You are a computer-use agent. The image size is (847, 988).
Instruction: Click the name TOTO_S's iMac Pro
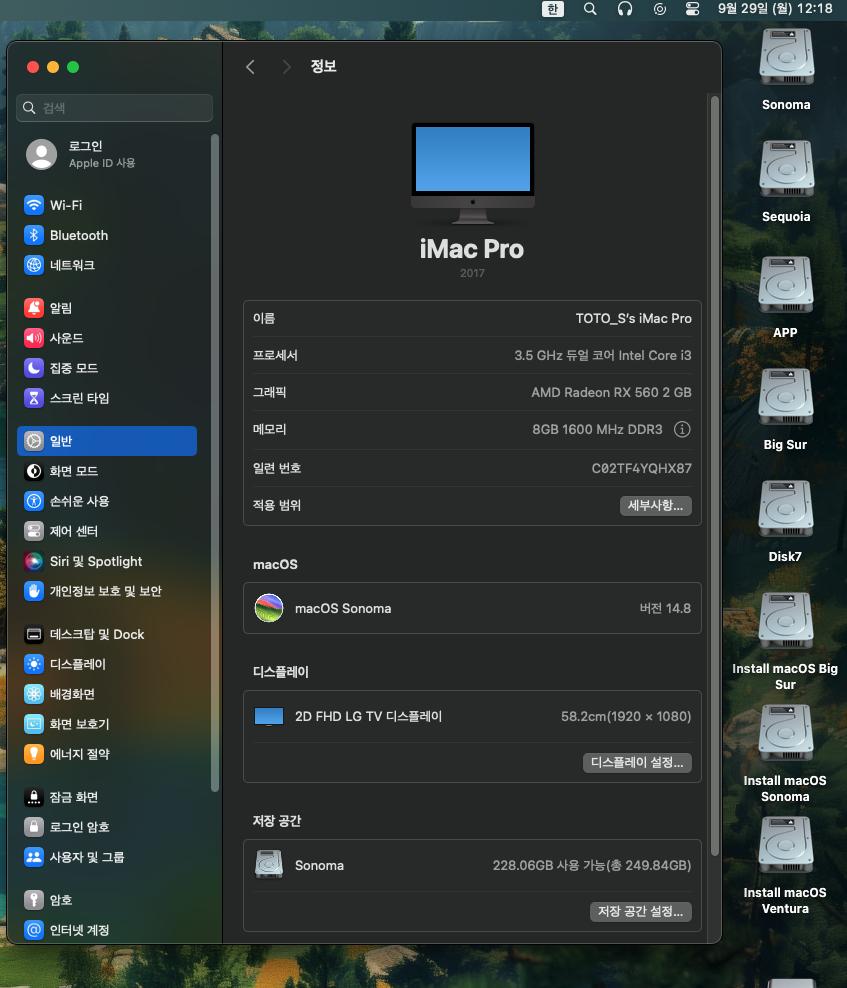[633, 318]
